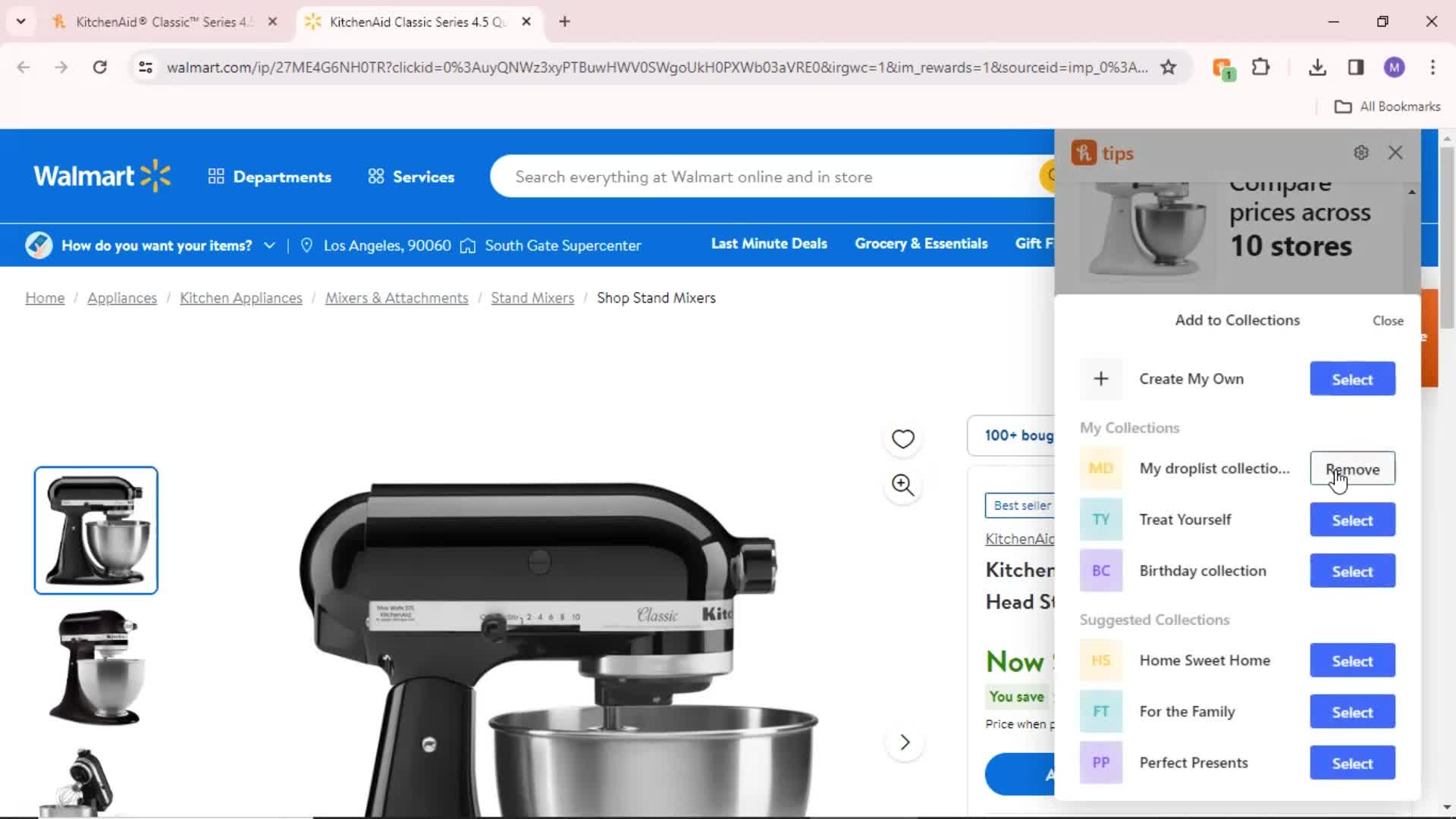Open Last Minute Deals

(x=769, y=243)
